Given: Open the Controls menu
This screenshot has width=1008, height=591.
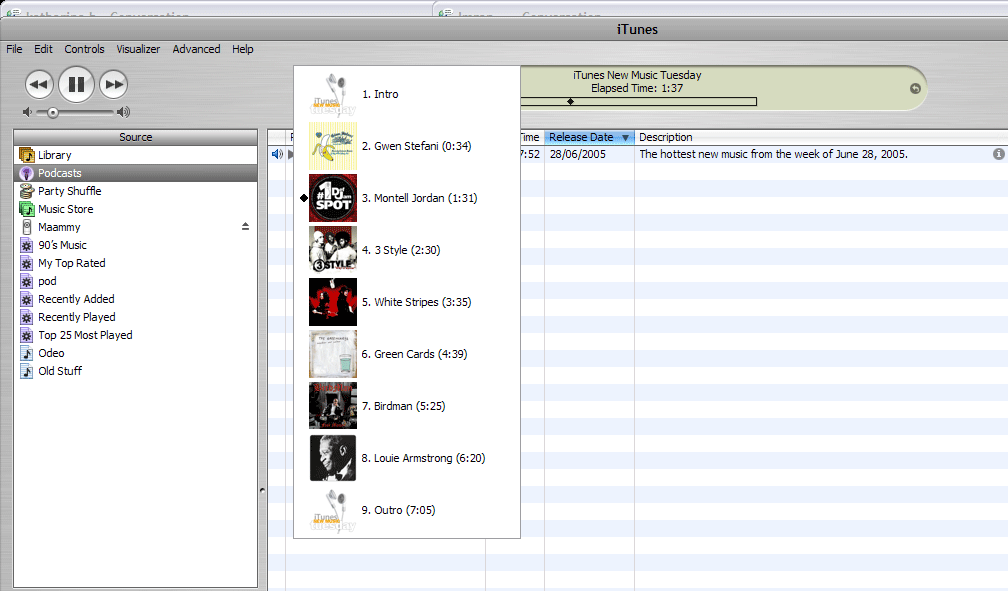Looking at the screenshot, I should point(84,49).
